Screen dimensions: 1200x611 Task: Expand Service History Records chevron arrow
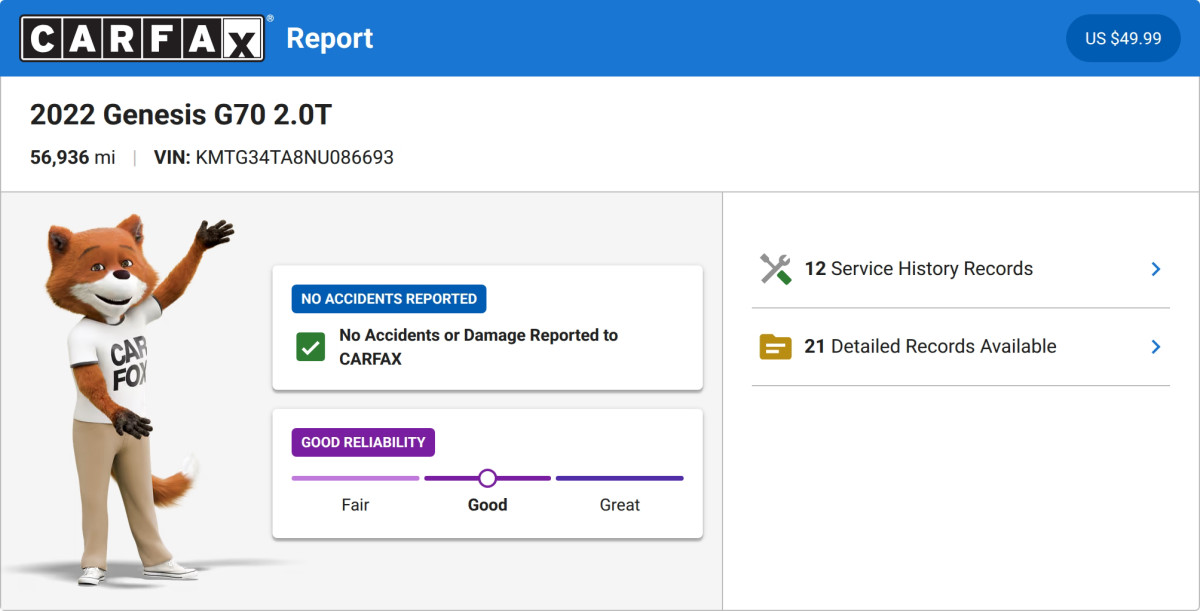coord(1155,269)
